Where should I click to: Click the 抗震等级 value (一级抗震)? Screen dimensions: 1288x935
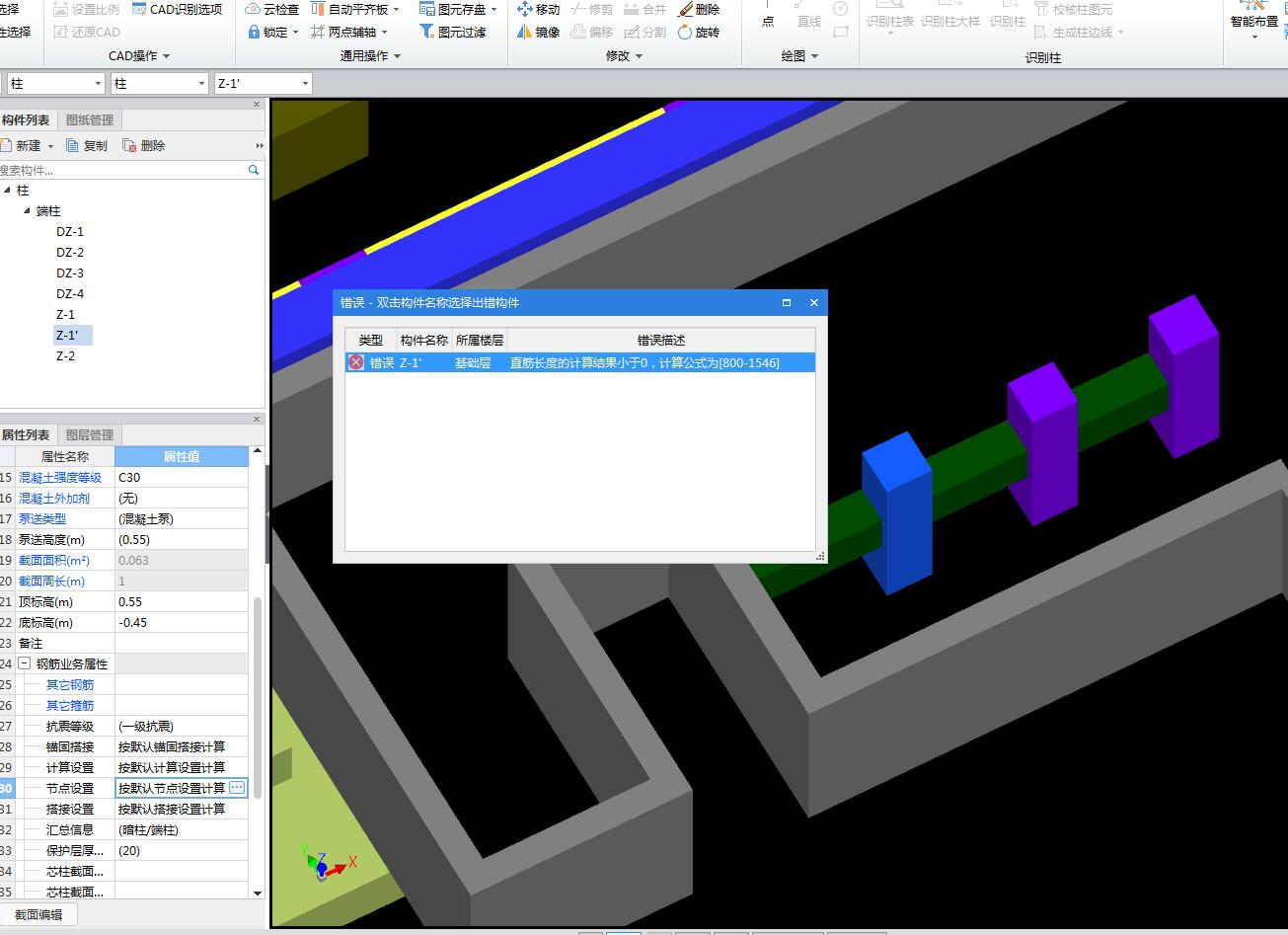182,726
